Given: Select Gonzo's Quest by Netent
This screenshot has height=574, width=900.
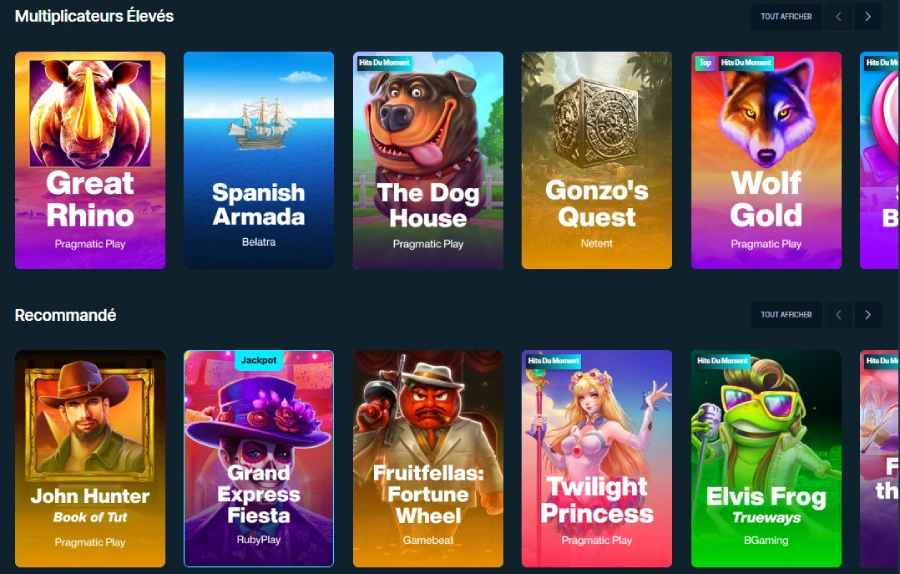Looking at the screenshot, I should click(596, 160).
